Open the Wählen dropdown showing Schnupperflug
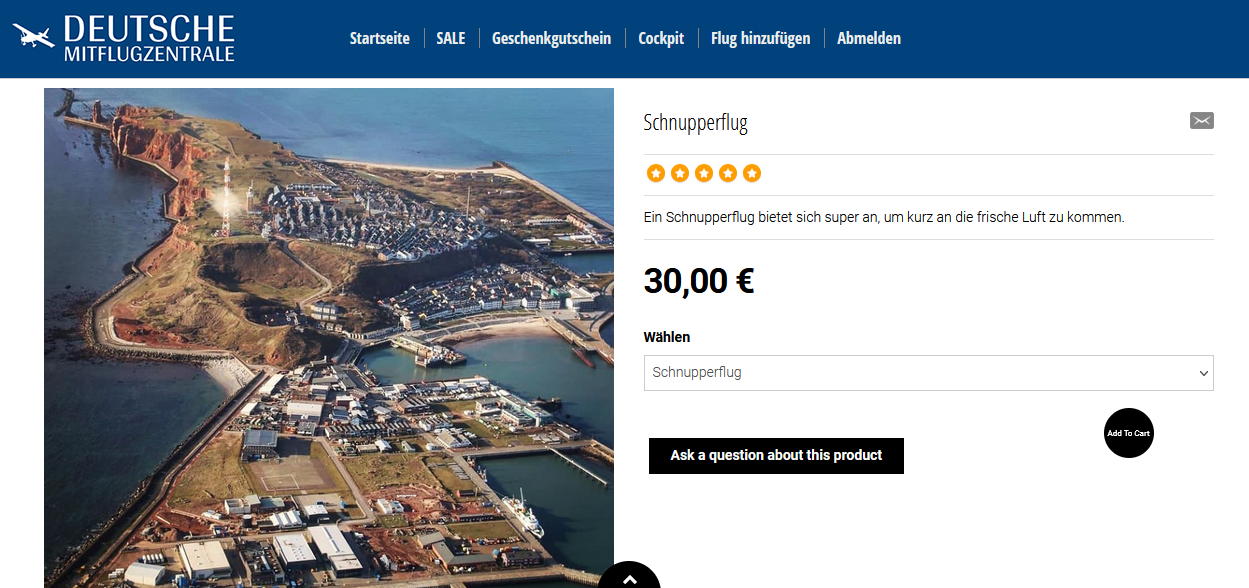This screenshot has width=1249, height=588. click(x=928, y=373)
